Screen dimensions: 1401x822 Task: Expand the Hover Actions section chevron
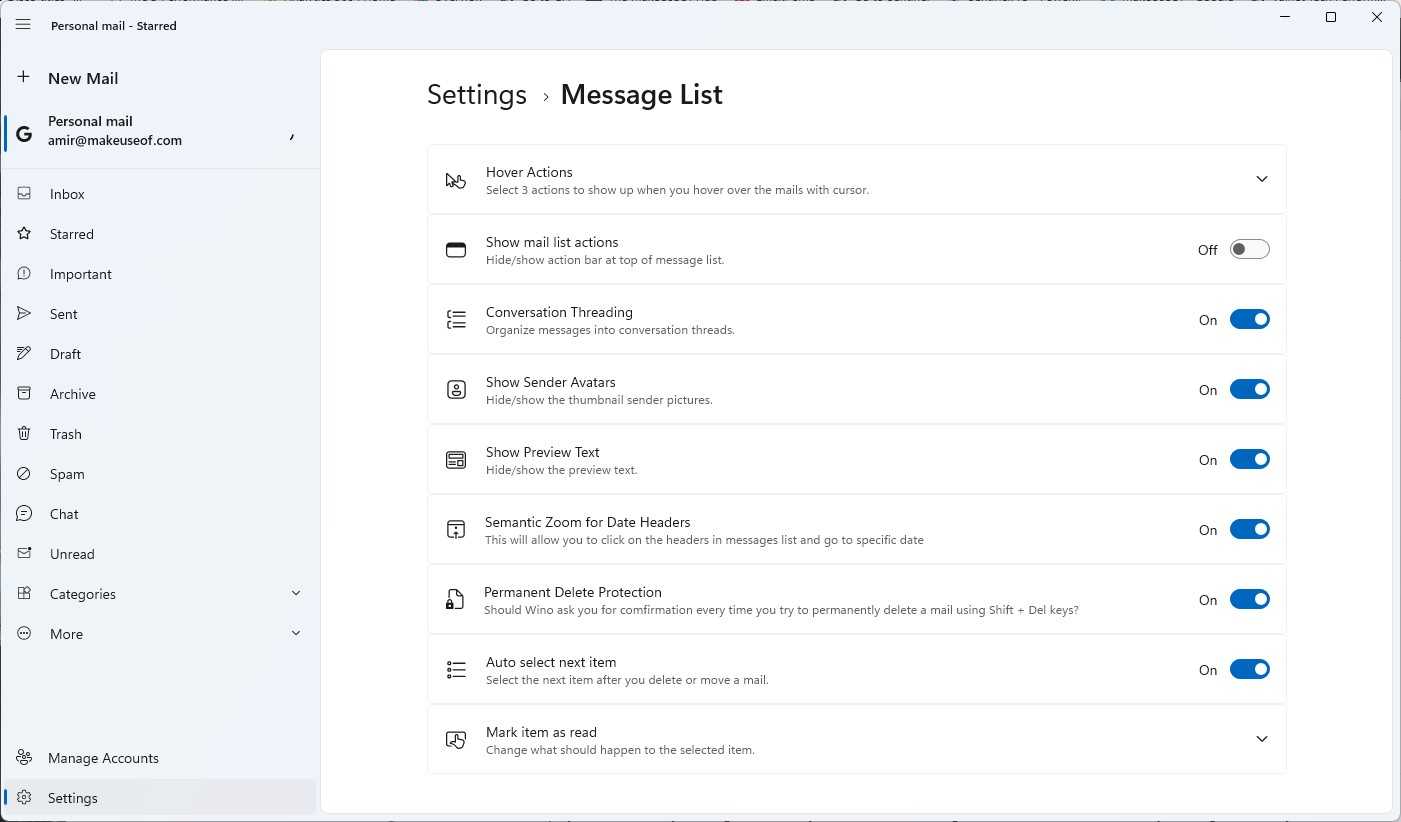[1262, 179]
